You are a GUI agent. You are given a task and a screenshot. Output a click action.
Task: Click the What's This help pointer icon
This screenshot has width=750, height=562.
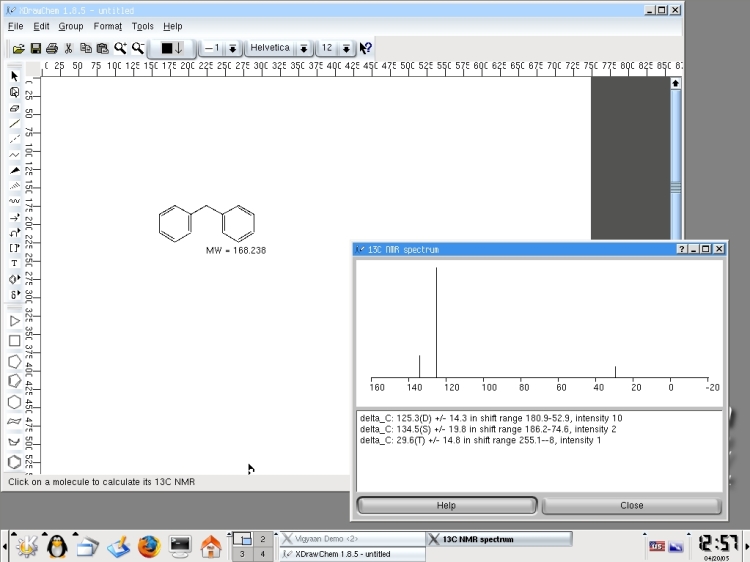coord(366,48)
